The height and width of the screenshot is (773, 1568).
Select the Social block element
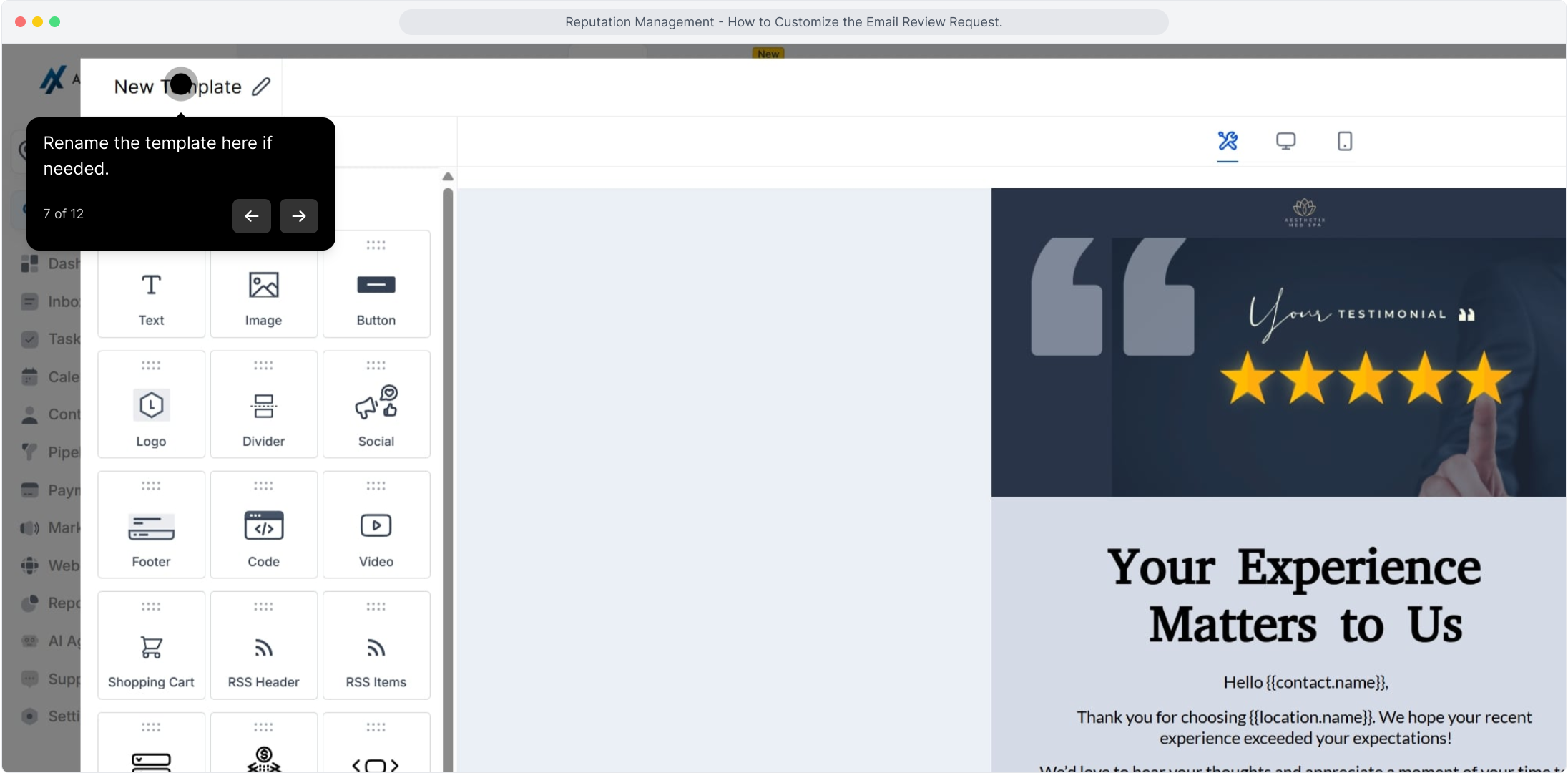pyautogui.click(x=376, y=404)
